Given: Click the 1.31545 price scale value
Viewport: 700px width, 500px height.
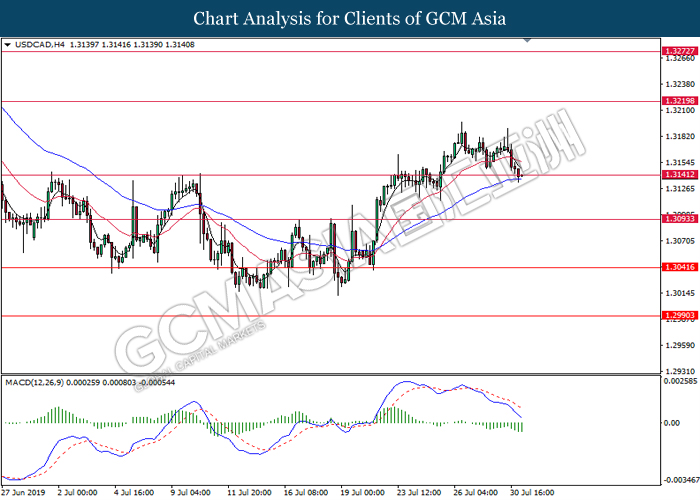Looking at the screenshot, I should click(x=680, y=162).
